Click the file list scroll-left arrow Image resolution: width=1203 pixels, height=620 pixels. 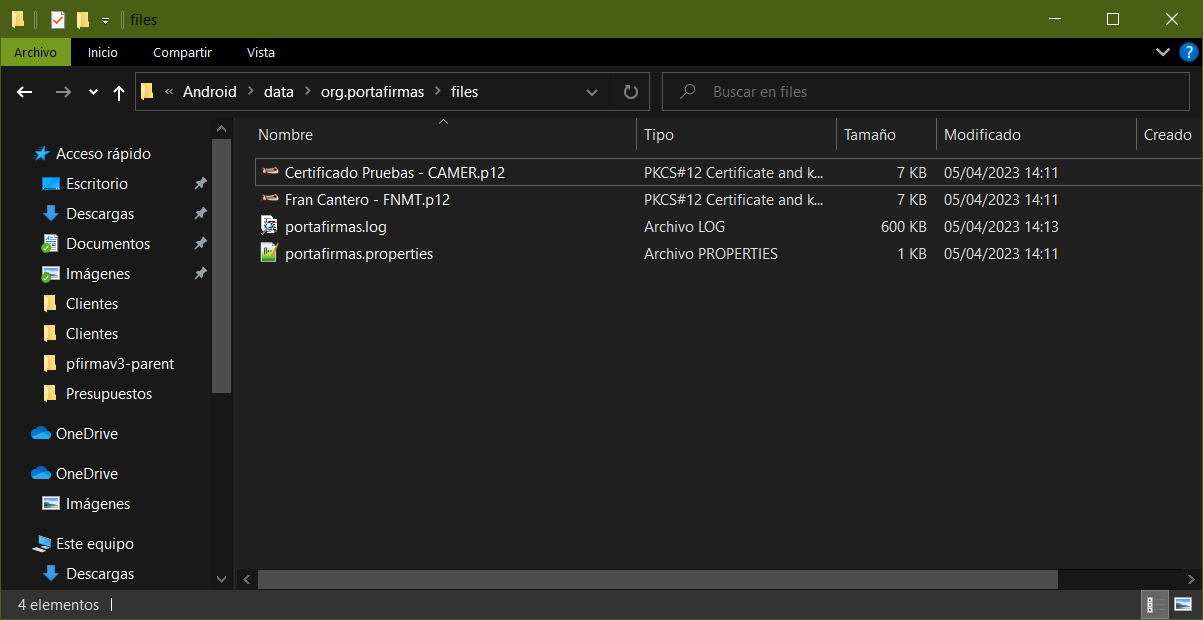pyautogui.click(x=245, y=579)
